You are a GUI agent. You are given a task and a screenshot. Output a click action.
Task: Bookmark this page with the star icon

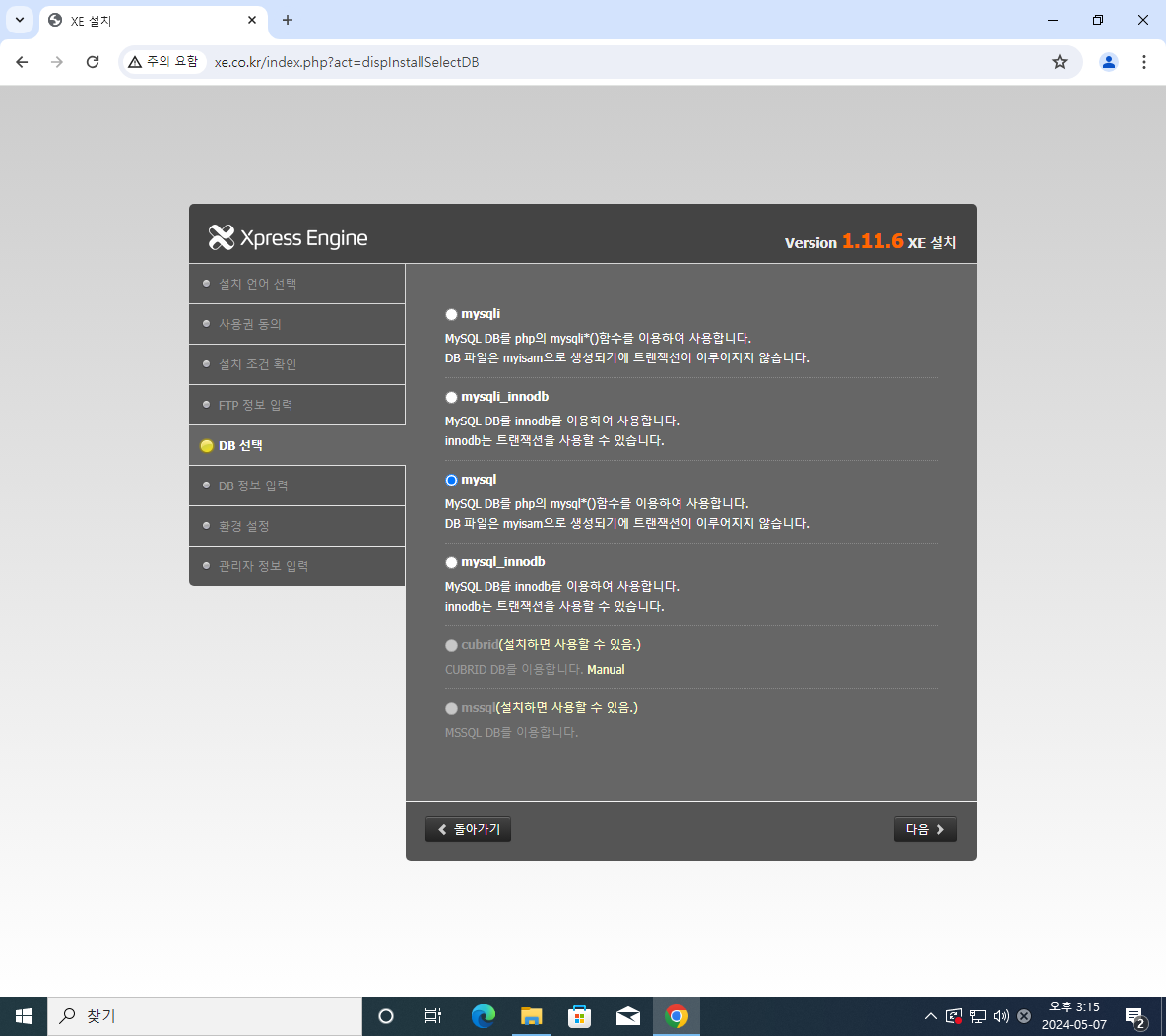pyautogui.click(x=1060, y=62)
